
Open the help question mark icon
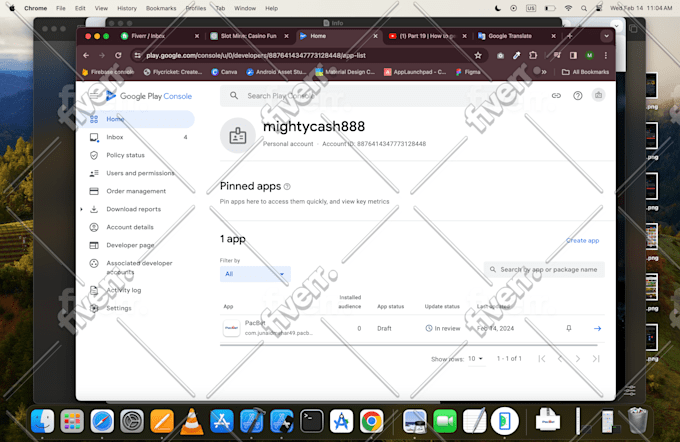coord(578,95)
